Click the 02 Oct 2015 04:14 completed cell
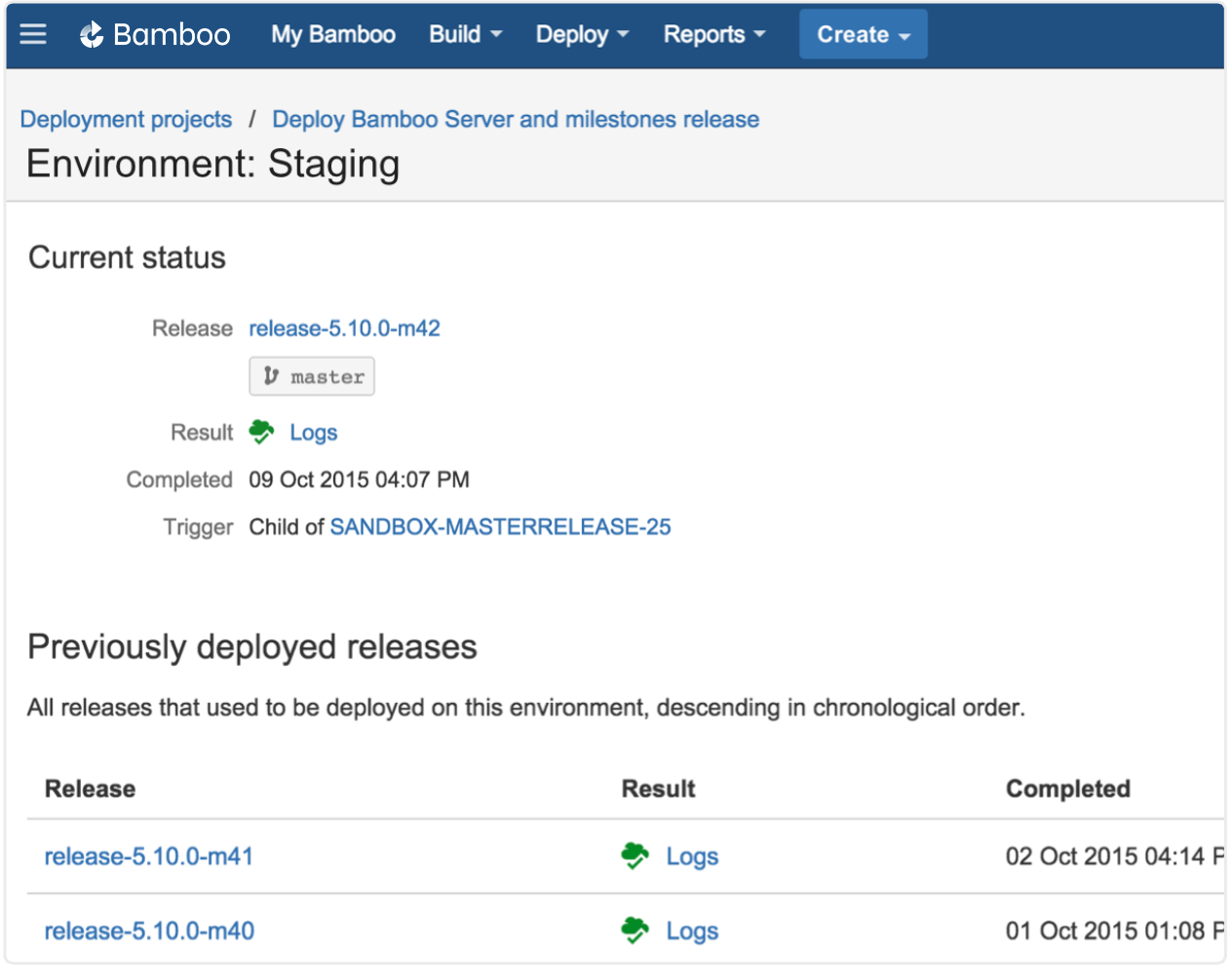 (1115, 856)
